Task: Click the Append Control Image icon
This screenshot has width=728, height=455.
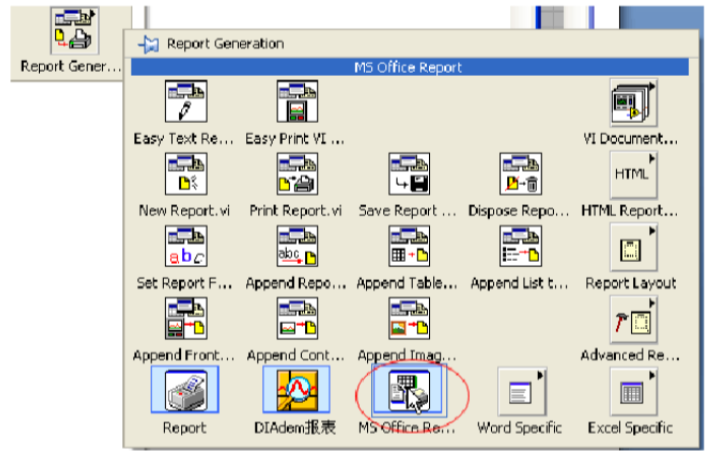Action: click(x=297, y=318)
